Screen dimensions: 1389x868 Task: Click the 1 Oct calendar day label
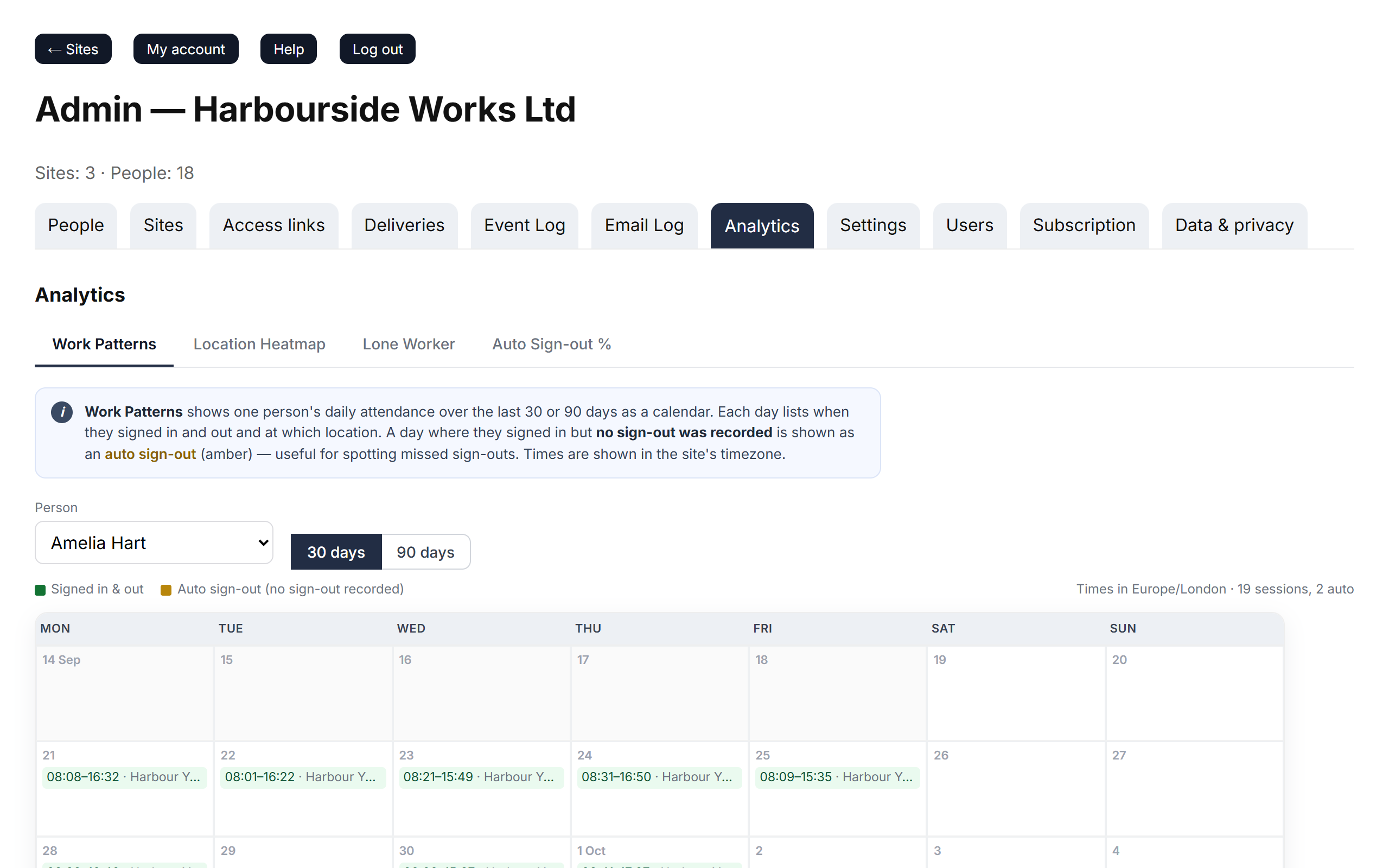click(x=591, y=851)
